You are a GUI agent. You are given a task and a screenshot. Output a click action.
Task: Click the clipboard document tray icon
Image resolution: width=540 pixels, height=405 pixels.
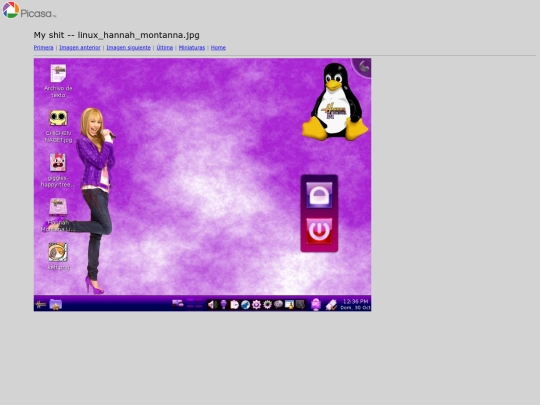click(x=234, y=304)
